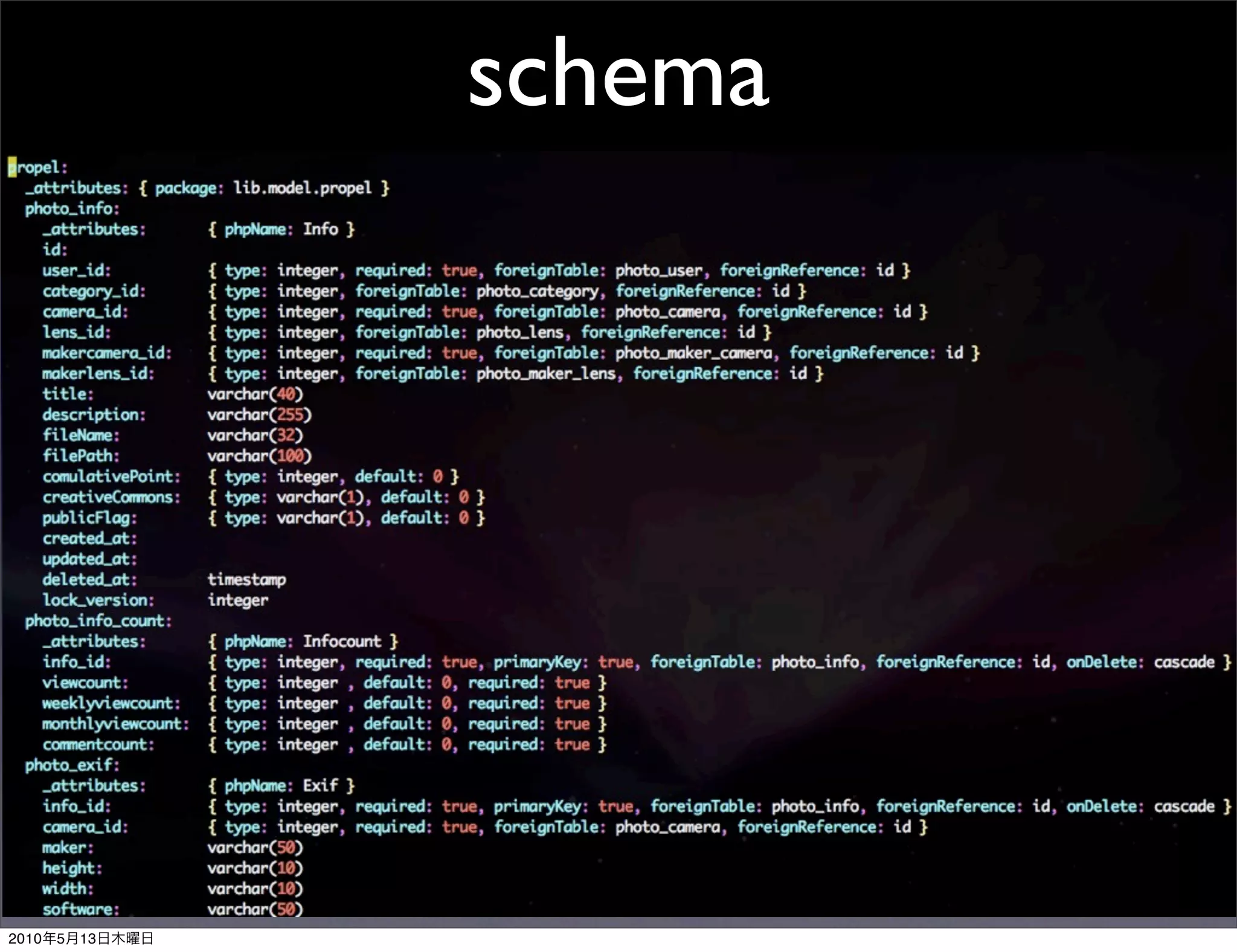Click the 'created_at:' column key
The image size is (1237, 952).
coord(89,538)
